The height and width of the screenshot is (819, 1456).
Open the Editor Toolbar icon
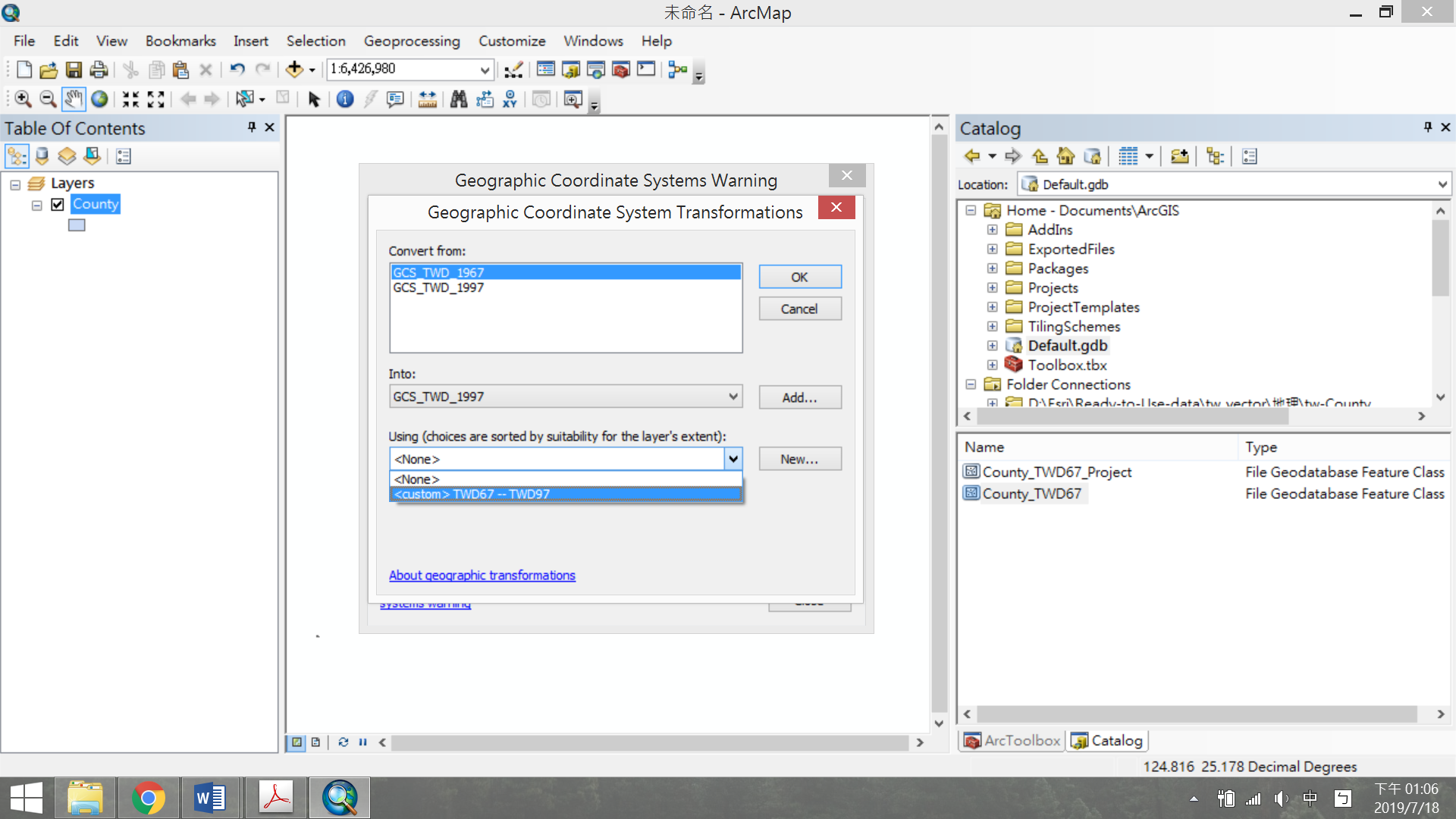(513, 70)
